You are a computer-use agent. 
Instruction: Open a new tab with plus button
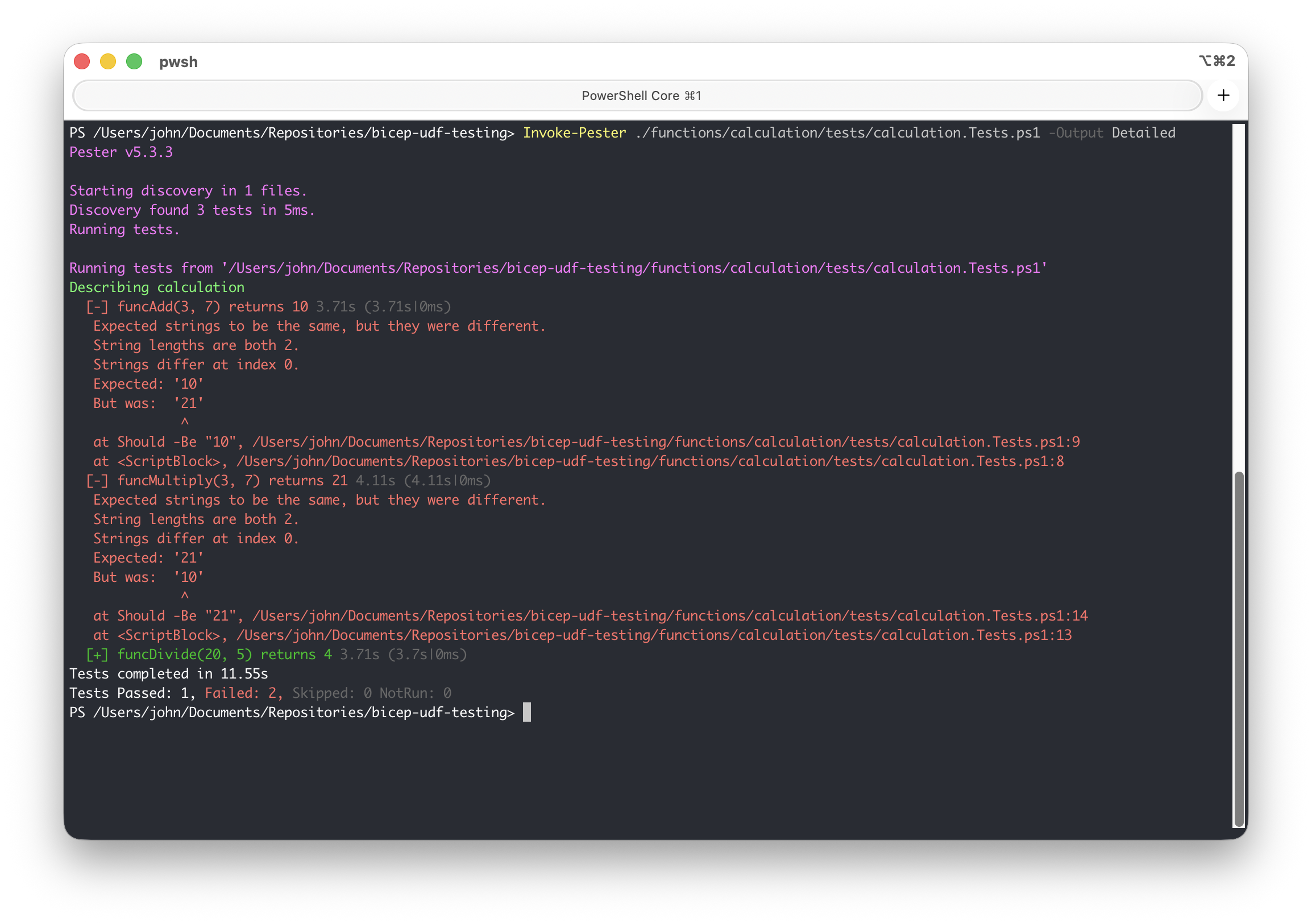pyautogui.click(x=1223, y=95)
